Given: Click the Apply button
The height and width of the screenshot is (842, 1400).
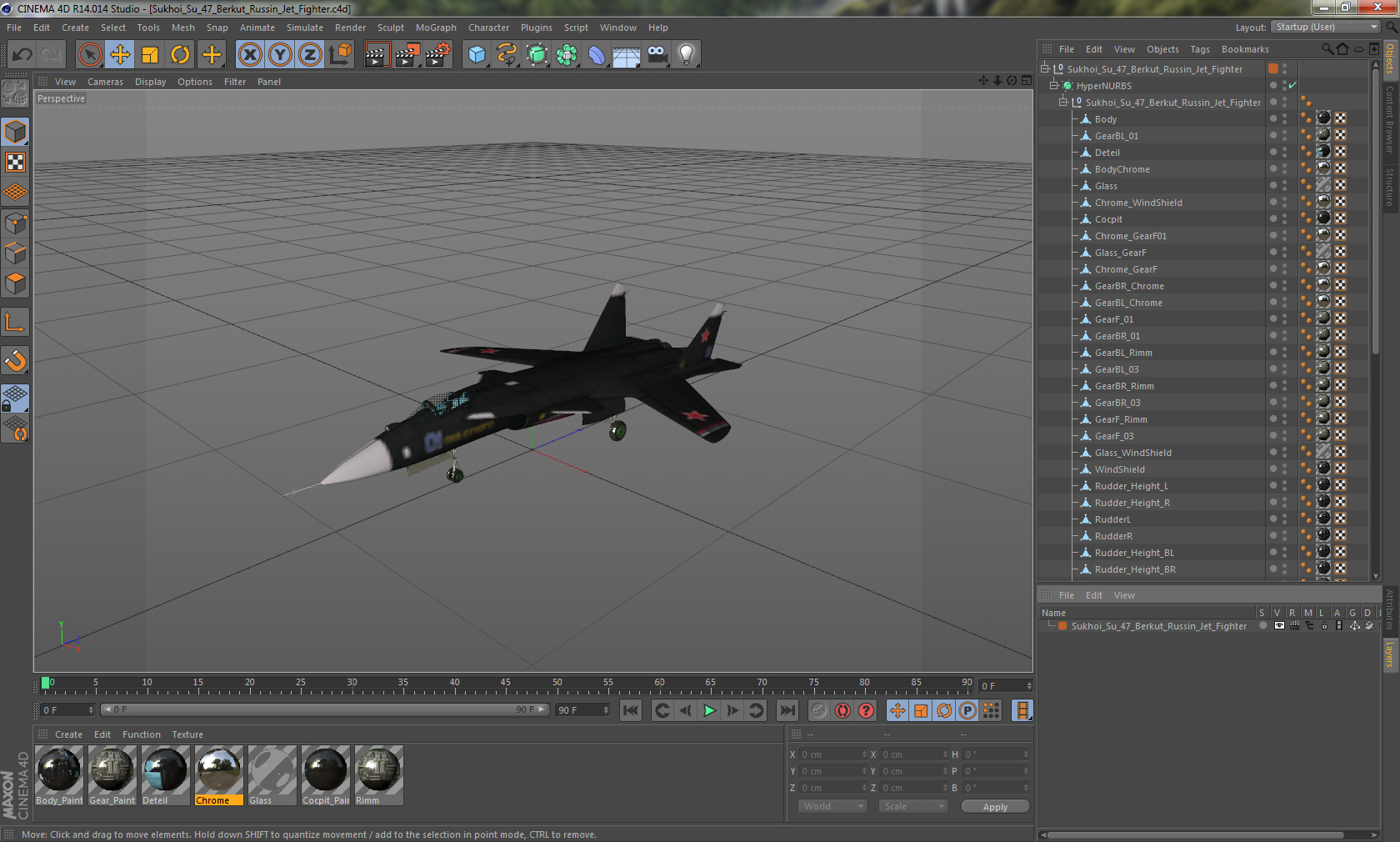Looking at the screenshot, I should pyautogui.click(x=995, y=807).
